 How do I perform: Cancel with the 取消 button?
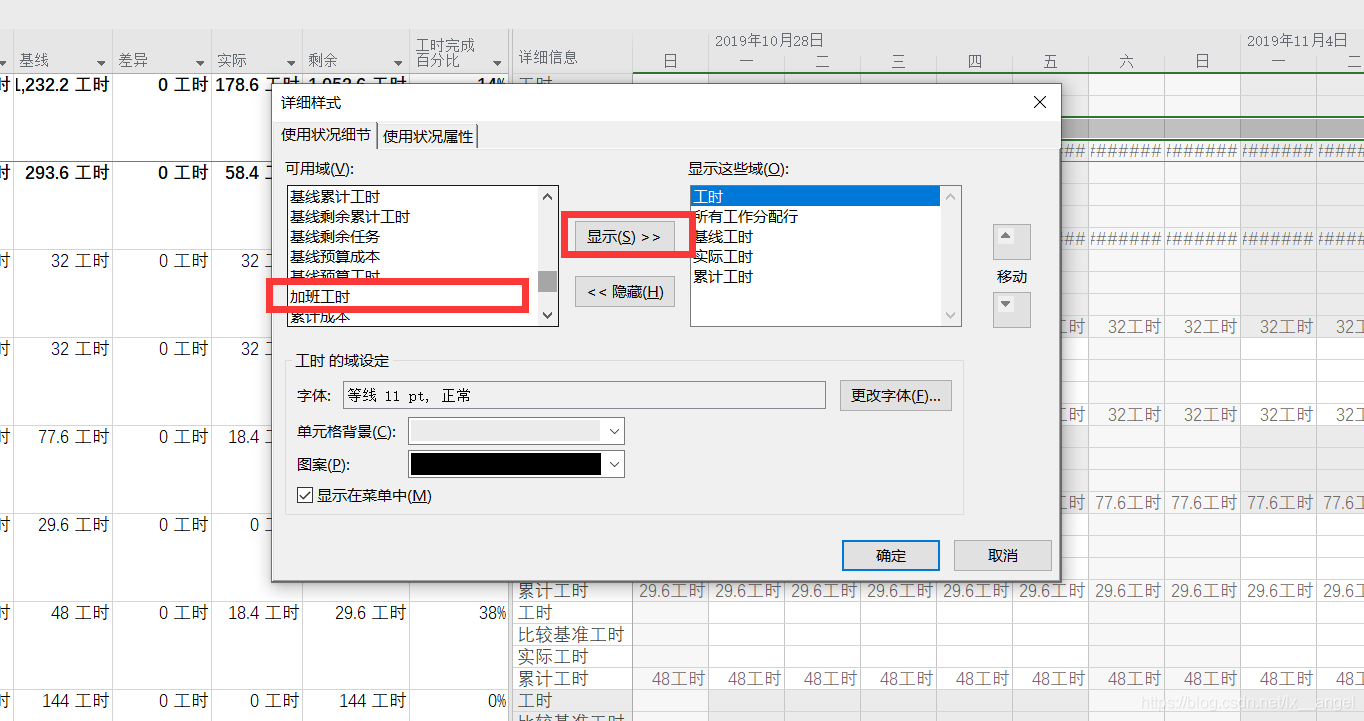1002,556
